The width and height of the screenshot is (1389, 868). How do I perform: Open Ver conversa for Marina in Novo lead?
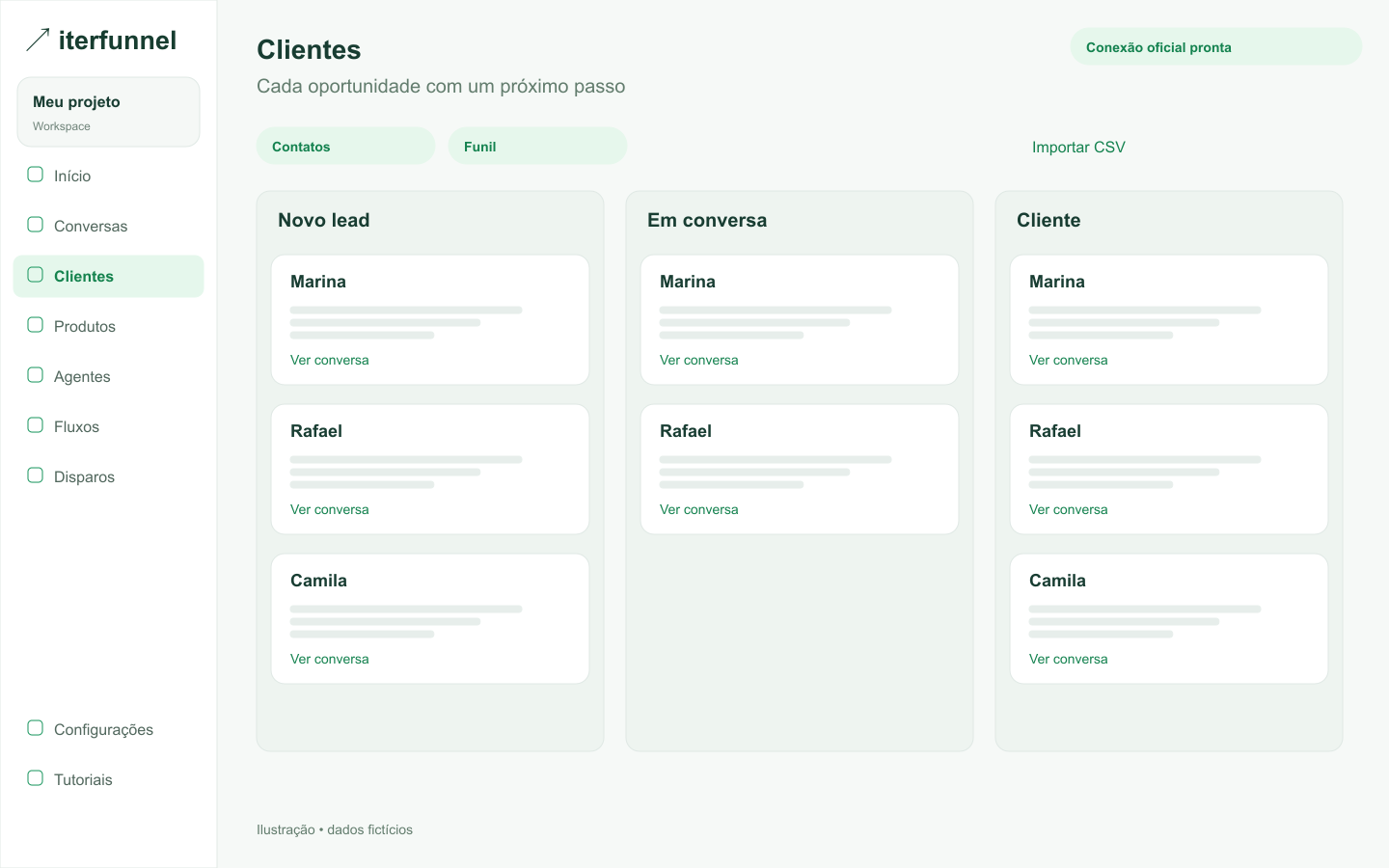pyautogui.click(x=330, y=360)
